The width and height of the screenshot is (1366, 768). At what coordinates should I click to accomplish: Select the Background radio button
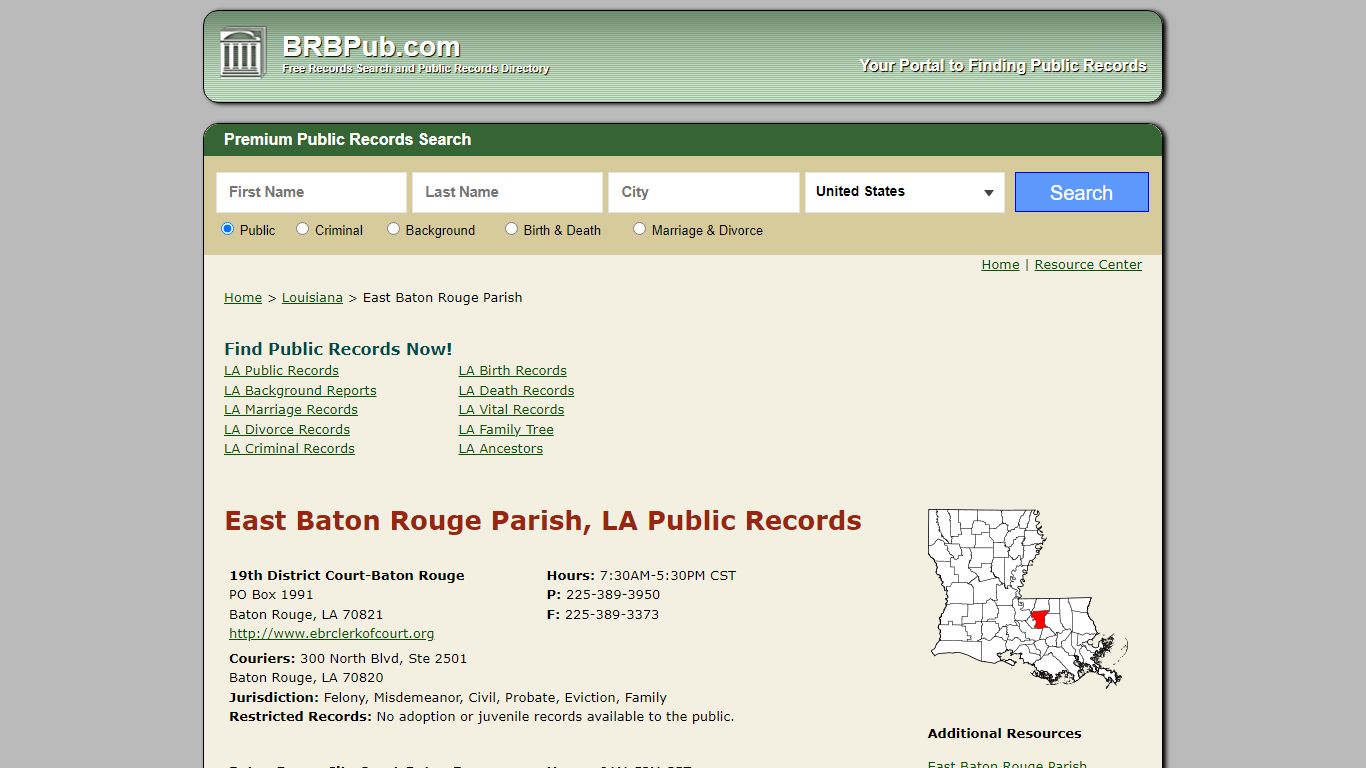pos(393,229)
